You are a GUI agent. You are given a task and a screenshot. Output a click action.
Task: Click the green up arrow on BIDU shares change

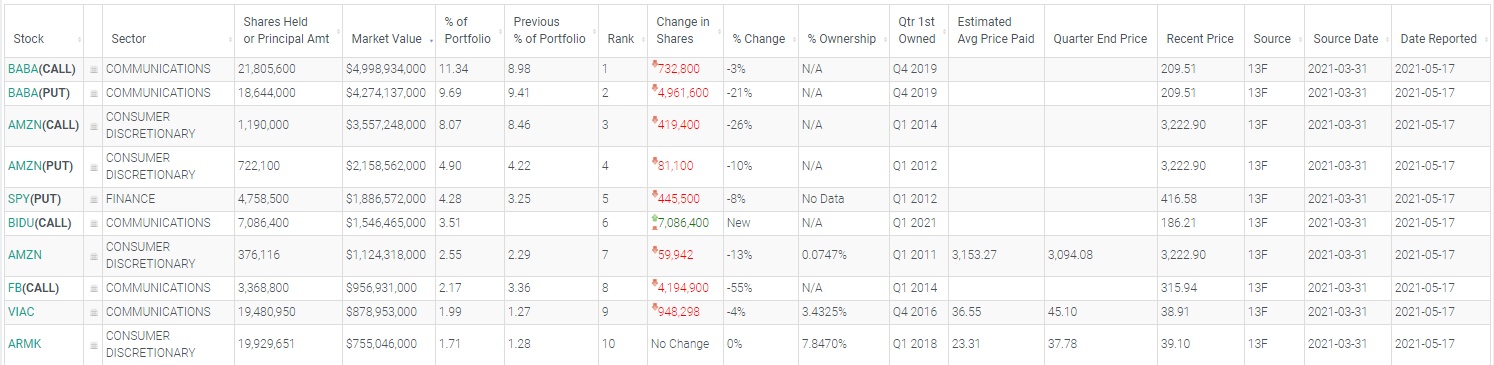(x=654, y=218)
